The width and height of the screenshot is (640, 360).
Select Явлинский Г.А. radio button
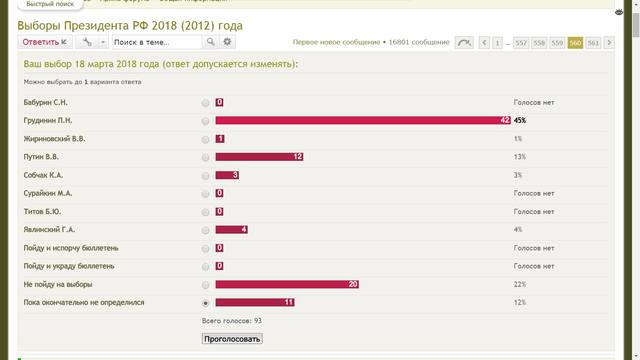pos(205,230)
